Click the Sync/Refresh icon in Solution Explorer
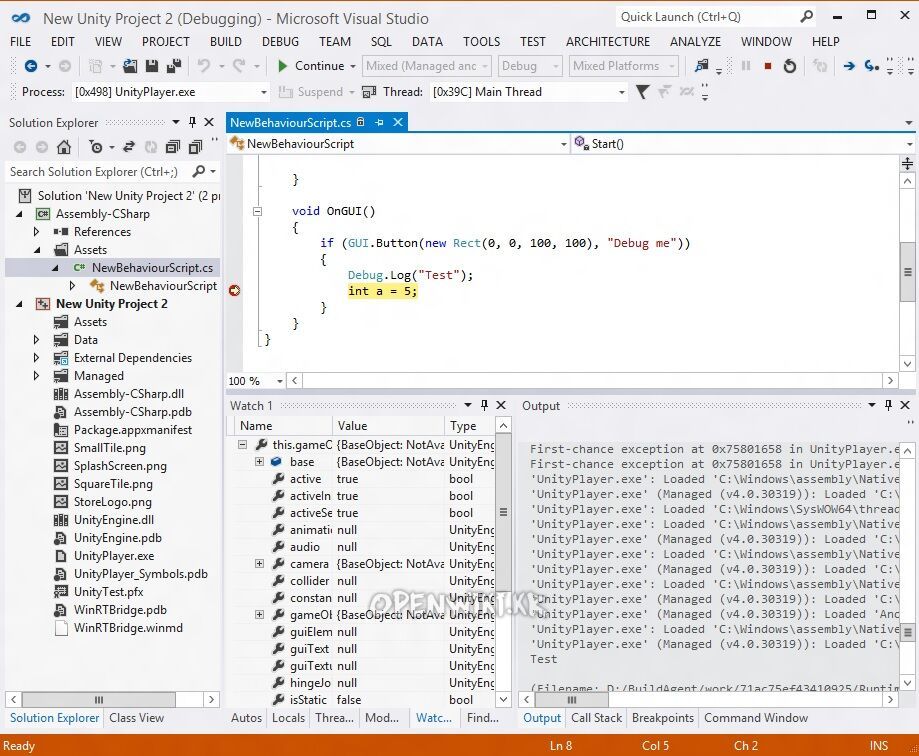Image resolution: width=919 pixels, height=756 pixels. [129, 147]
